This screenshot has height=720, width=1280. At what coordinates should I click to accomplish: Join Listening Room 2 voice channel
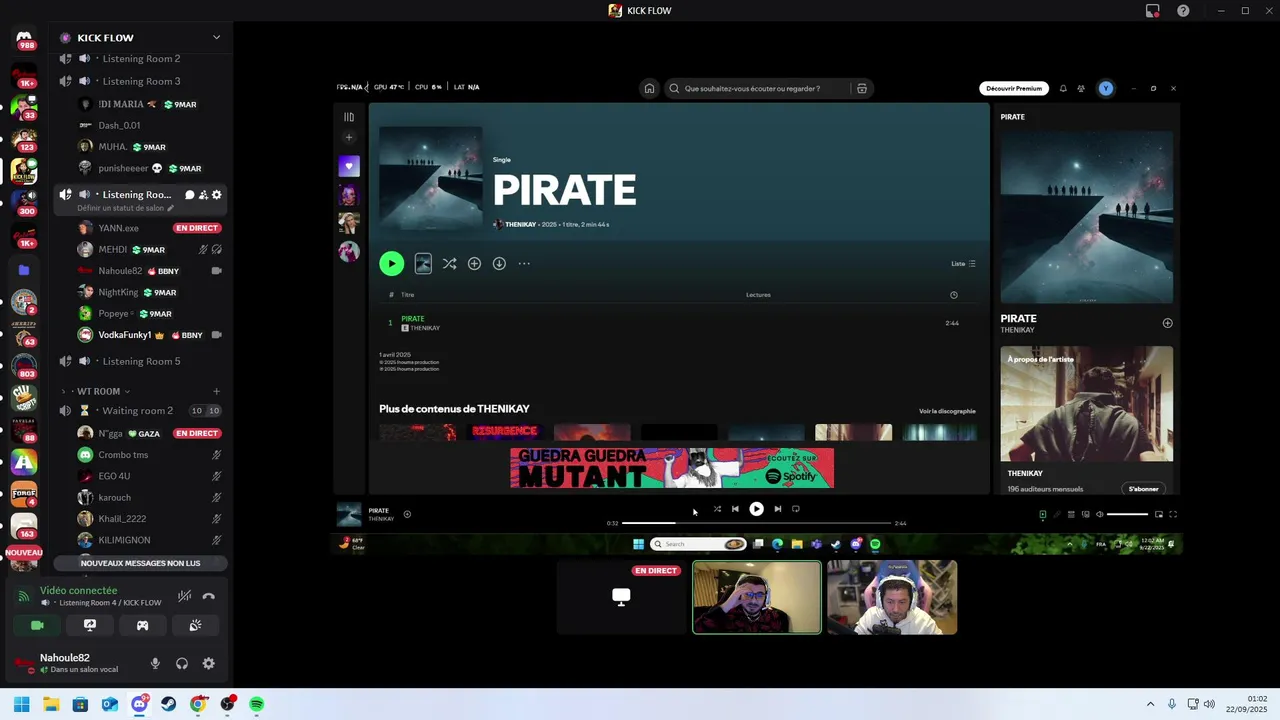140,59
